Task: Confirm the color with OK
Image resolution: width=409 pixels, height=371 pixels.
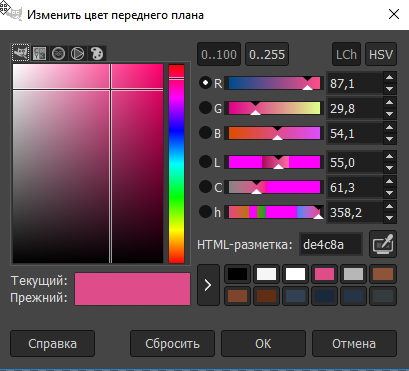Action: (x=263, y=343)
